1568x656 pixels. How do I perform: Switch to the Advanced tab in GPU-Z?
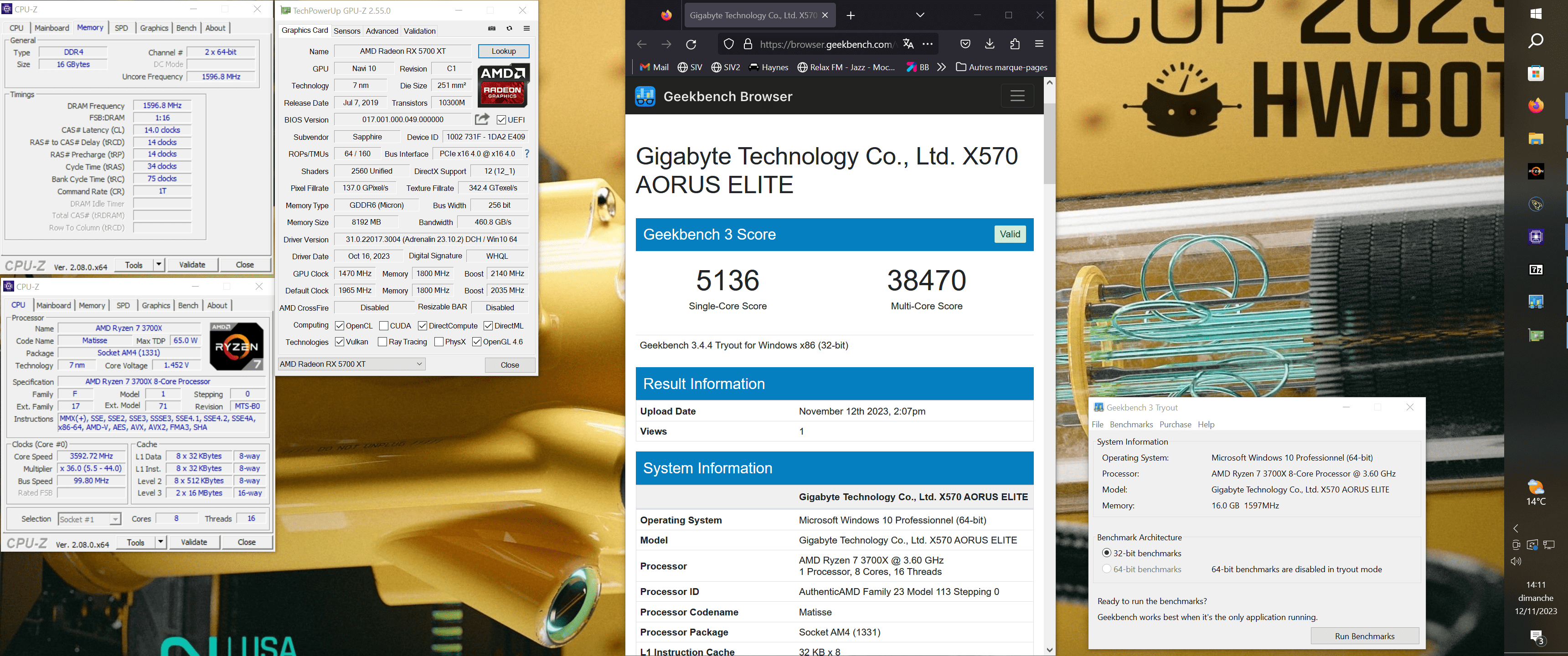pyautogui.click(x=382, y=31)
